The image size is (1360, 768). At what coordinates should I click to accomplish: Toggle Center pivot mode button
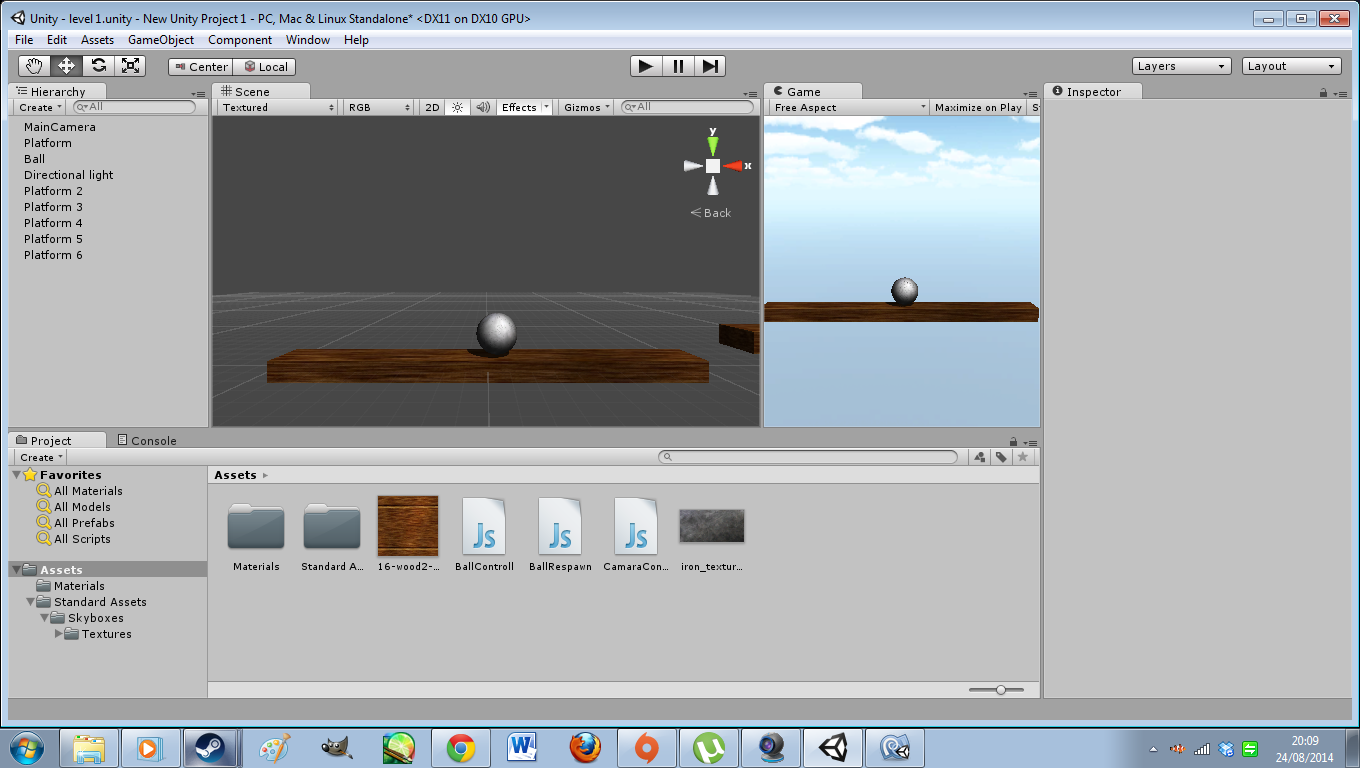pyautogui.click(x=200, y=67)
